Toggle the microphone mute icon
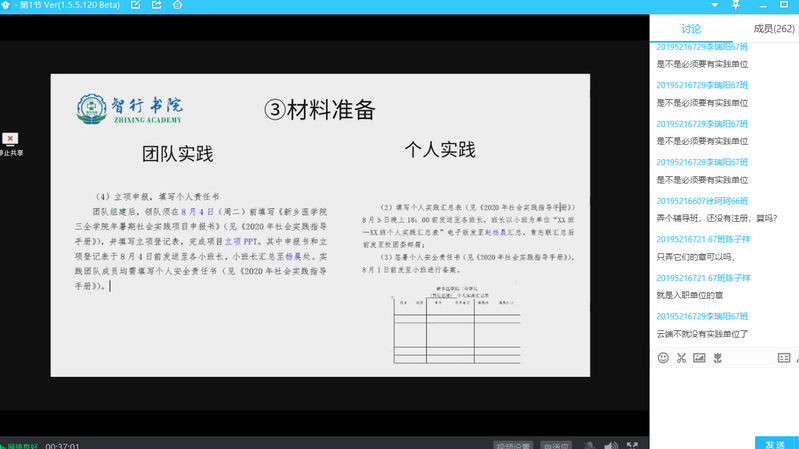799x449 pixels. pos(590,445)
